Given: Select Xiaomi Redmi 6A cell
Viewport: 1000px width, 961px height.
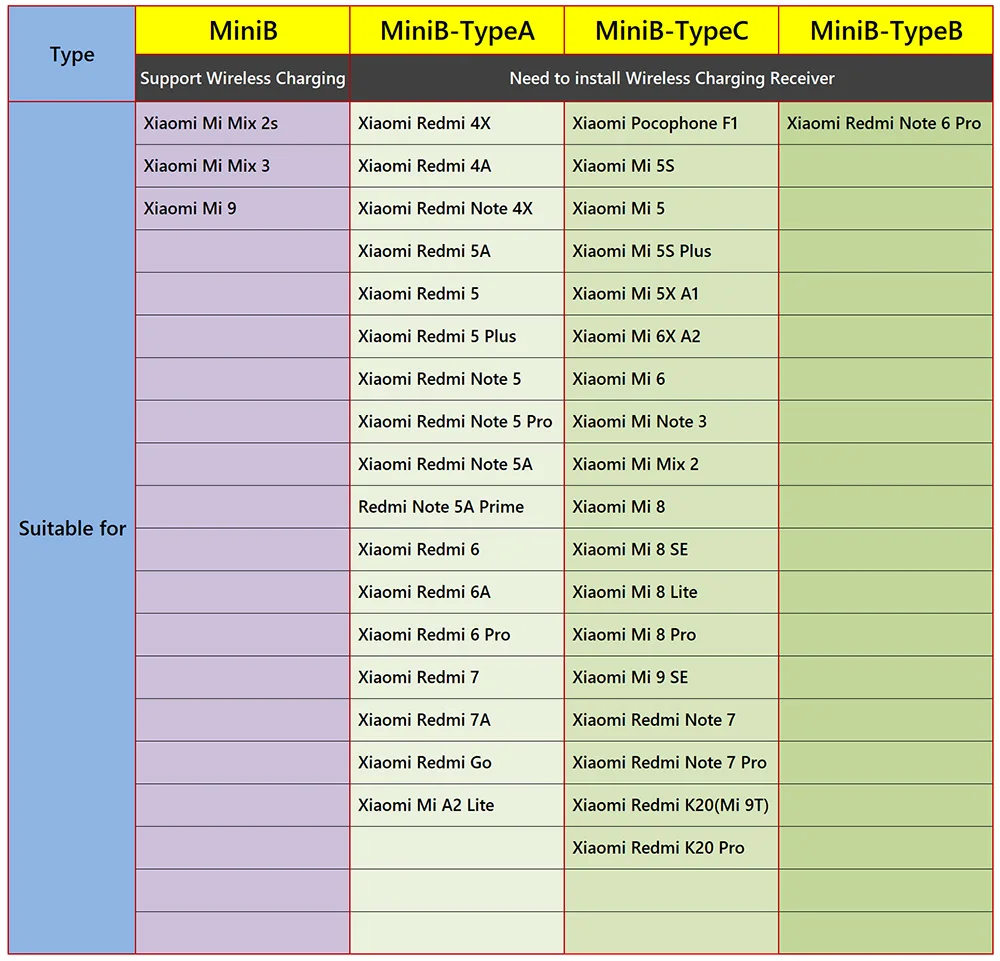Looking at the screenshot, I should click(457, 592).
